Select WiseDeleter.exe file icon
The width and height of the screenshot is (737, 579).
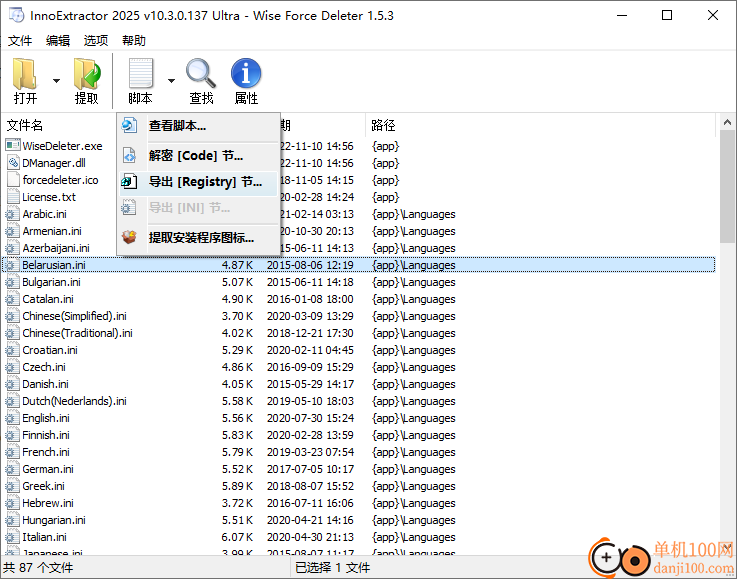[x=13, y=146]
